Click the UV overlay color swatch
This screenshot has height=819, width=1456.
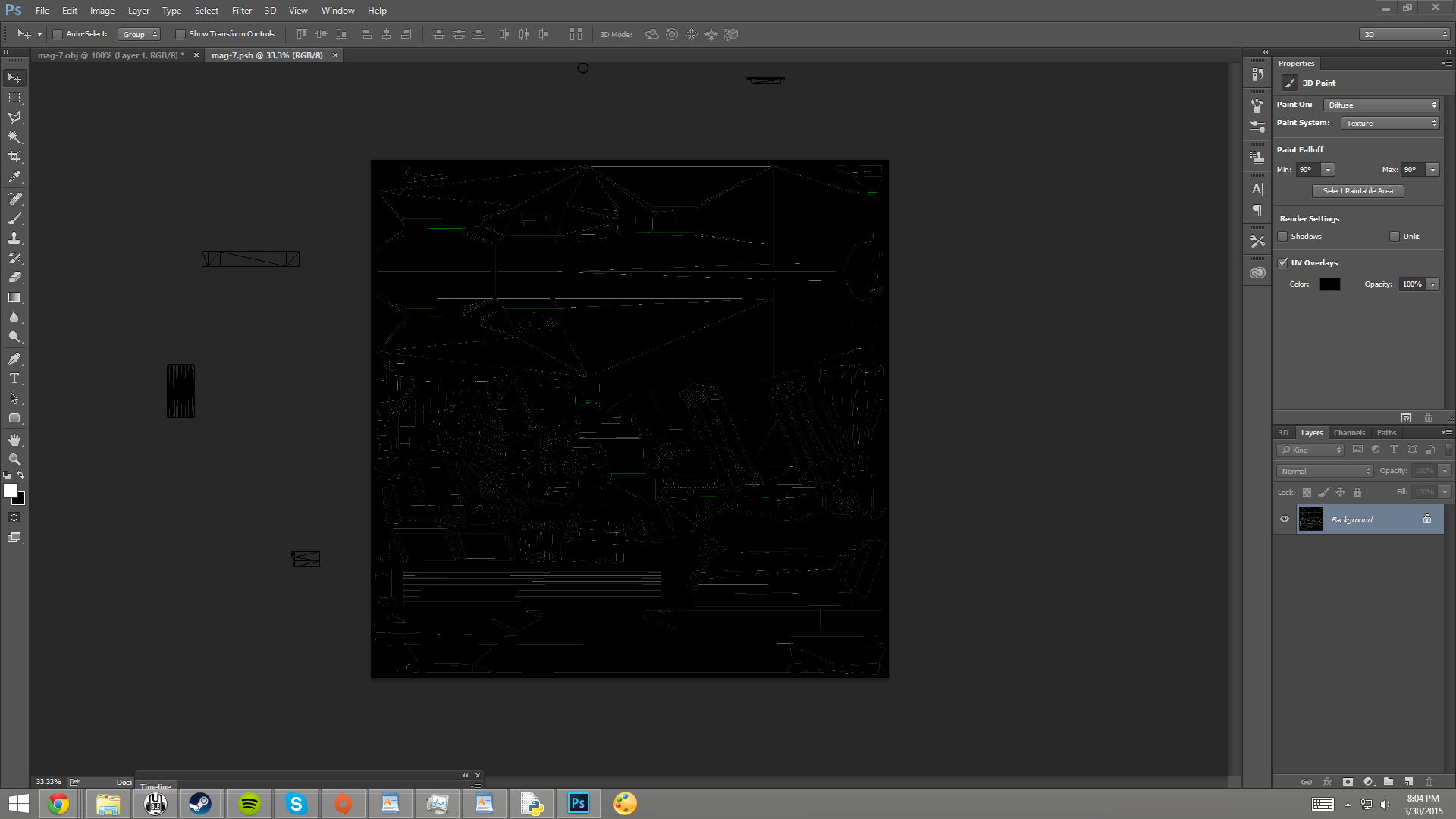coord(1329,284)
